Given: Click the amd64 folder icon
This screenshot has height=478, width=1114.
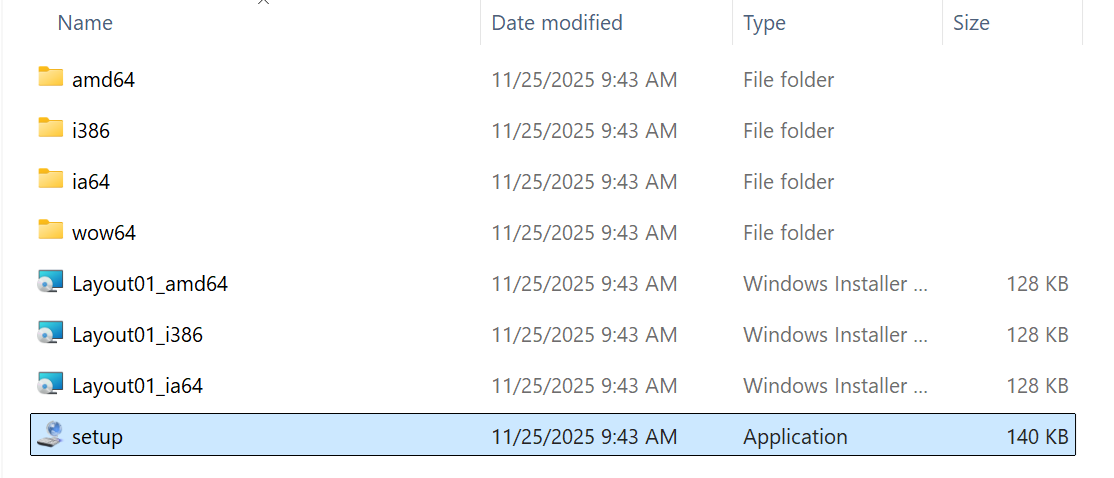Looking at the screenshot, I should tap(51, 78).
